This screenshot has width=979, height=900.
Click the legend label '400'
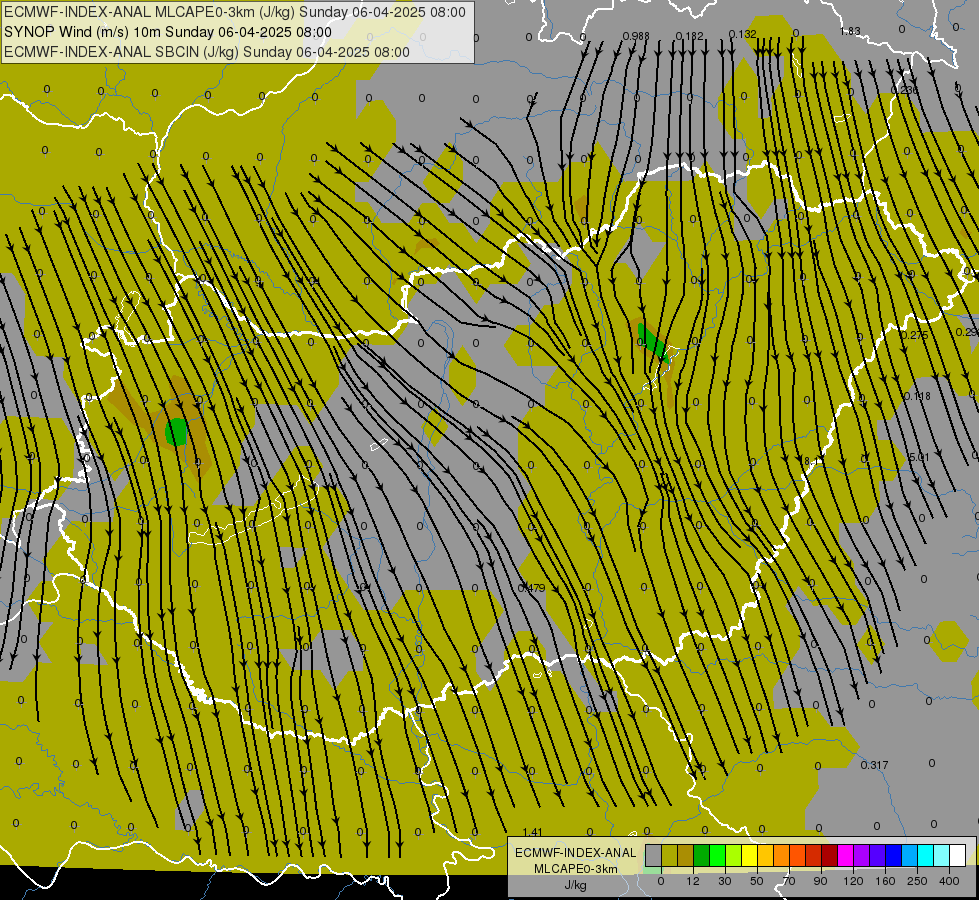[x=949, y=881]
